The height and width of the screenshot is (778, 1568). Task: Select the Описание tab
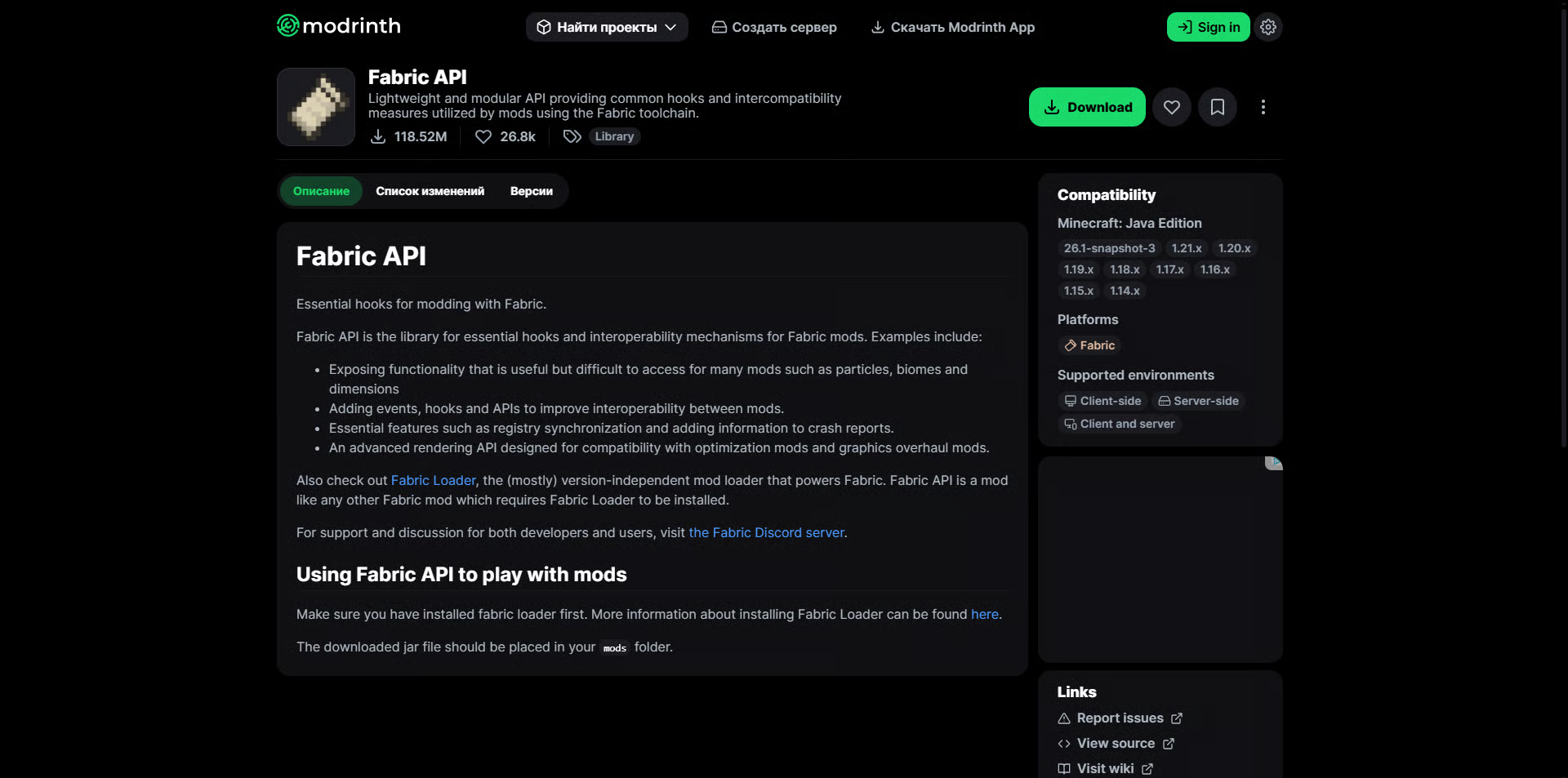tap(321, 191)
